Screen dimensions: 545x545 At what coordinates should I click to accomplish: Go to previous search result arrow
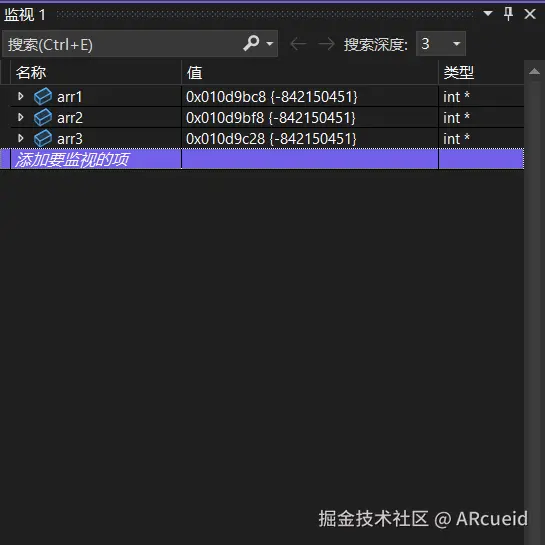tap(298, 44)
